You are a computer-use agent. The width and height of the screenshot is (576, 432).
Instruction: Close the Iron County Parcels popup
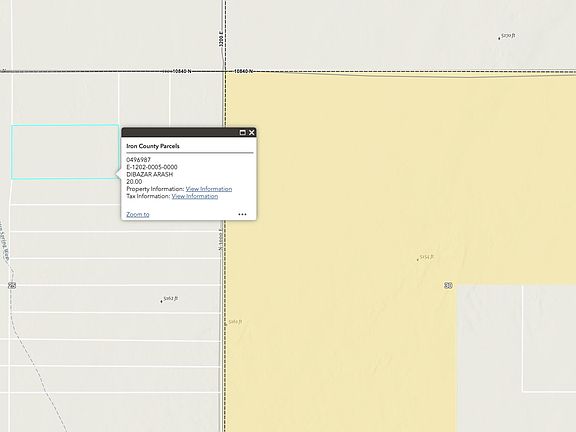[252, 133]
